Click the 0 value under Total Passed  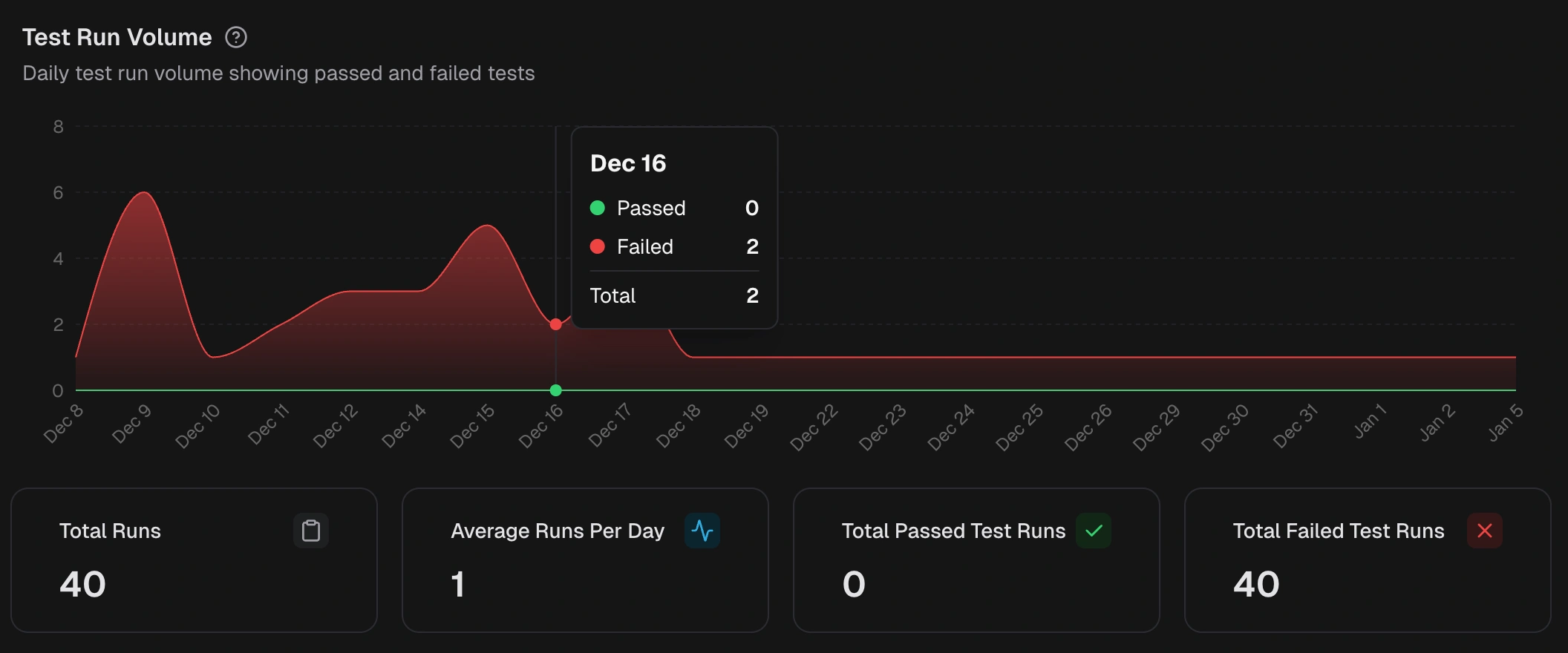(x=854, y=584)
